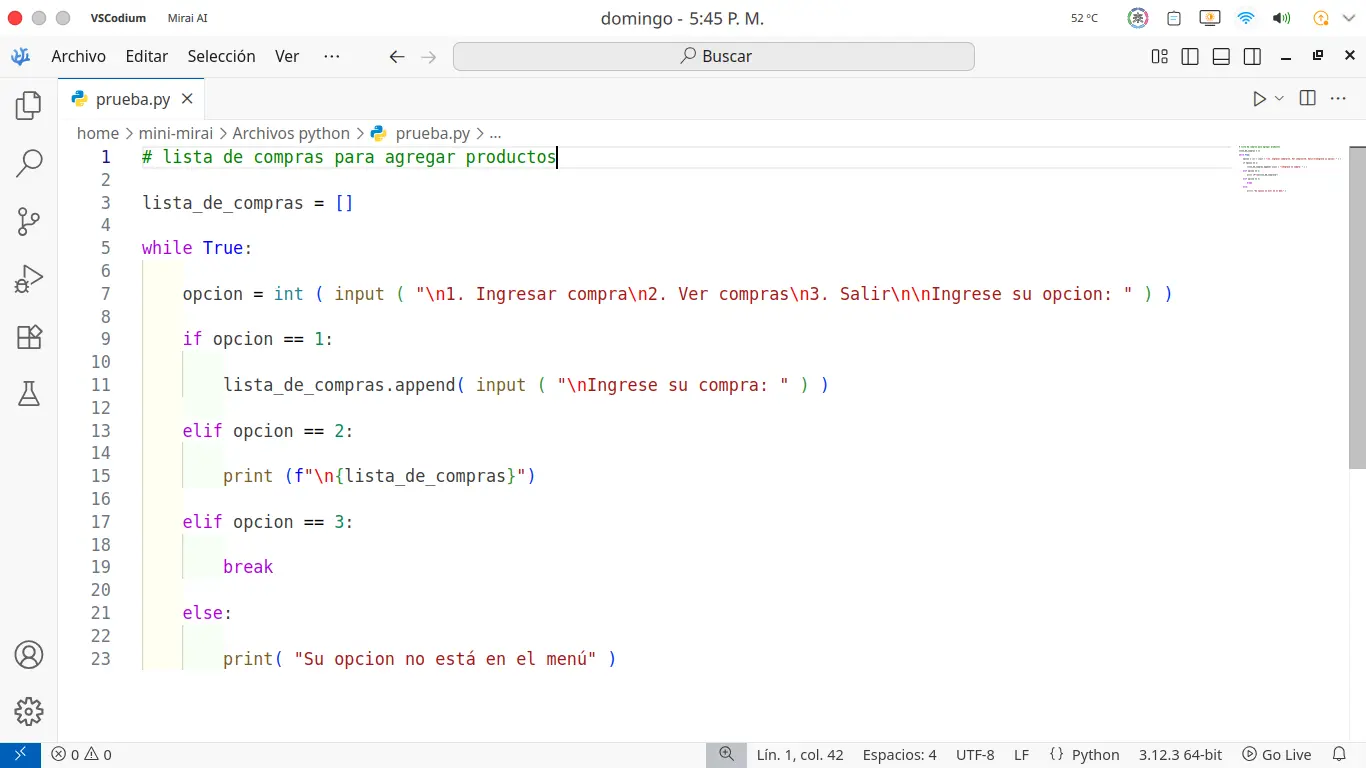1366x768 pixels.
Task: Open the Manage gear menu
Action: (29, 712)
